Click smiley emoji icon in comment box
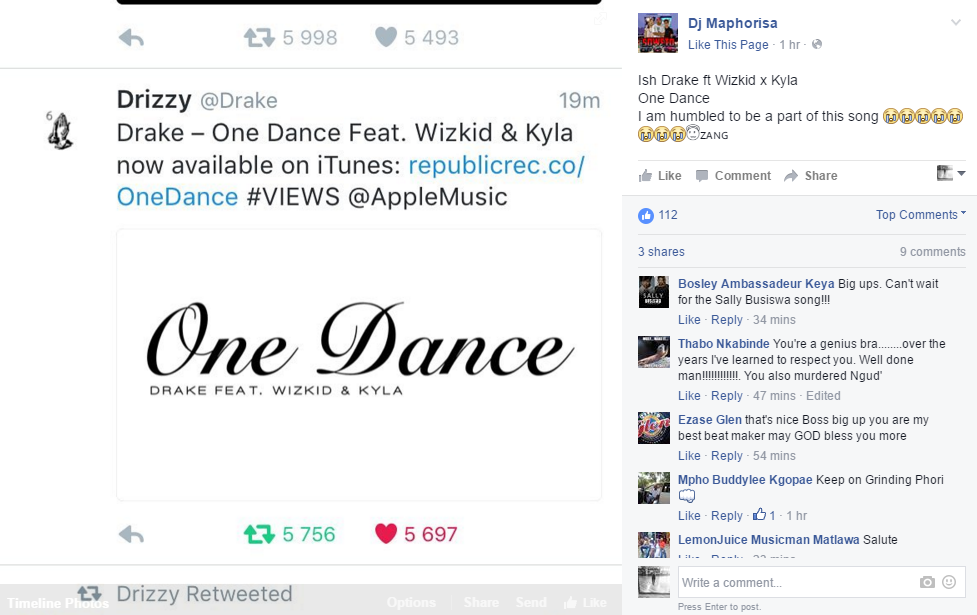This screenshot has height=615, width=977. (x=949, y=582)
